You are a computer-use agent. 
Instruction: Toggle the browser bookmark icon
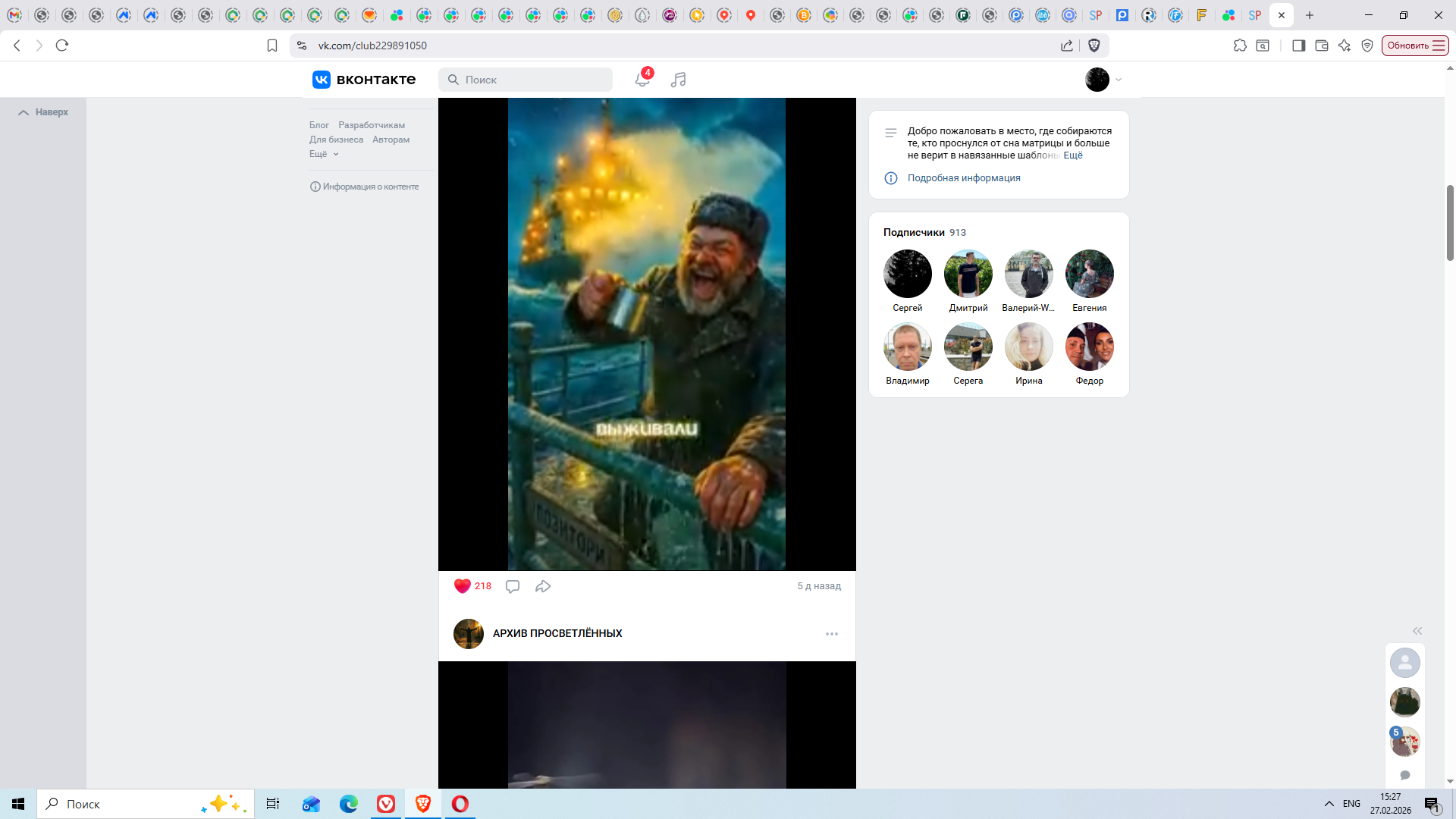272,45
